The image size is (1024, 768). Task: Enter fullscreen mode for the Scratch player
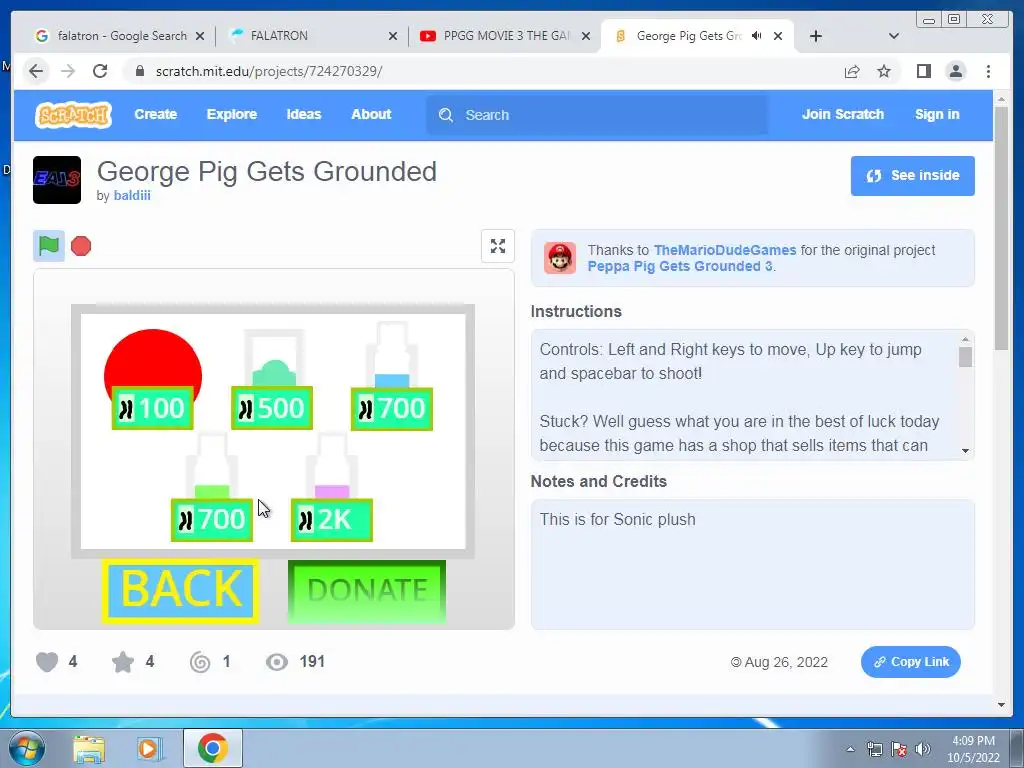tap(498, 246)
